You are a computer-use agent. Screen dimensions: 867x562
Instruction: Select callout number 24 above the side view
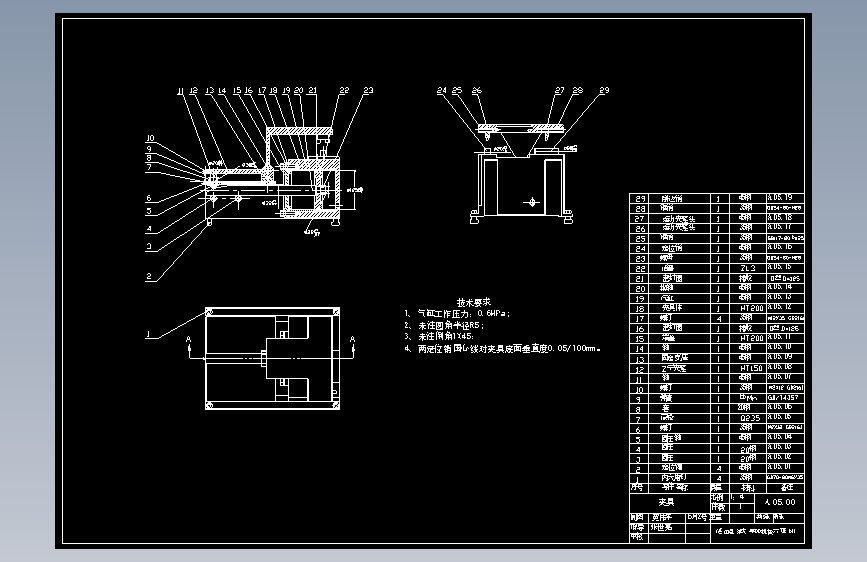pyautogui.click(x=441, y=90)
